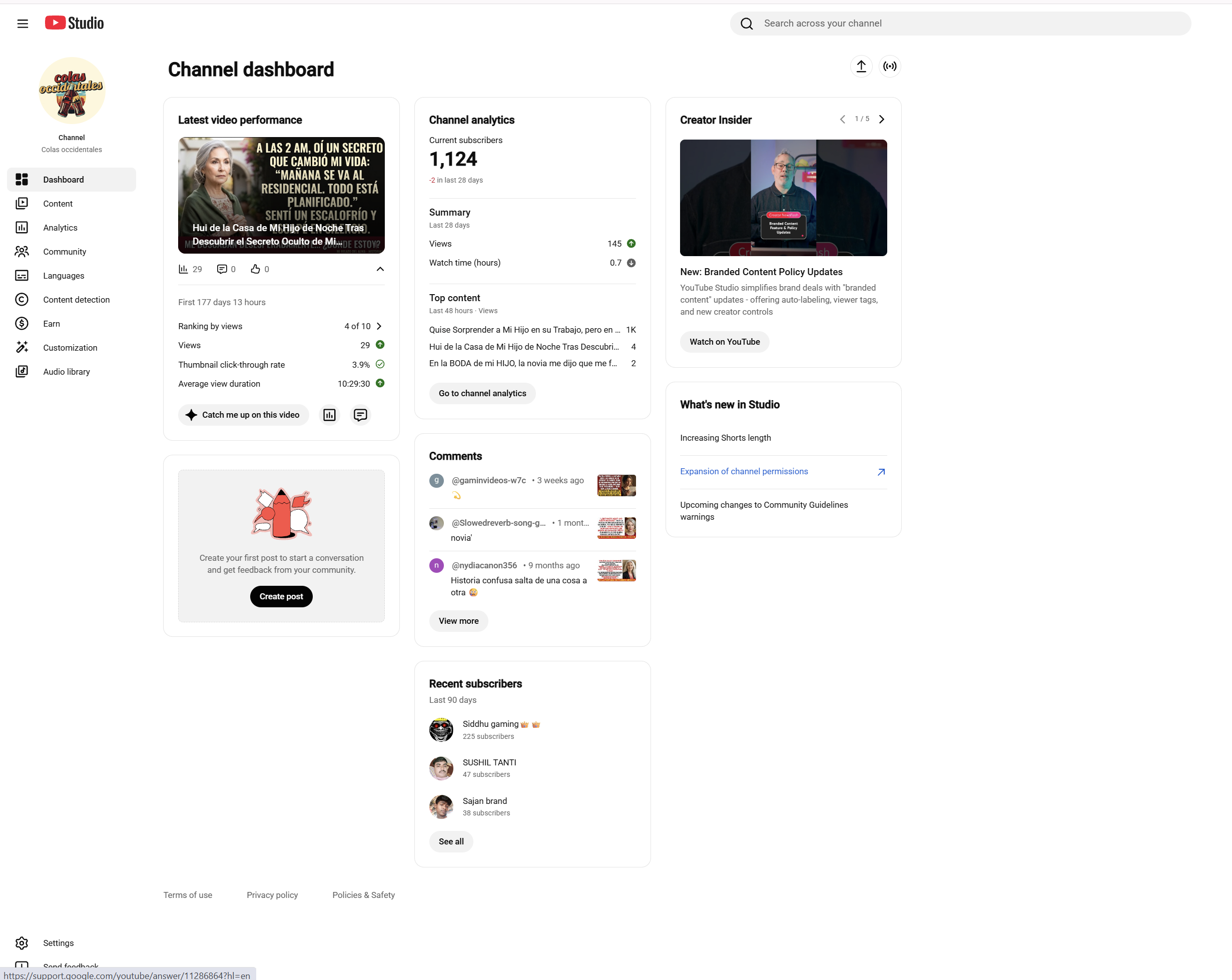The width and height of the screenshot is (1232, 980).
Task: Open Audio library in sidebar
Action: pos(72,371)
